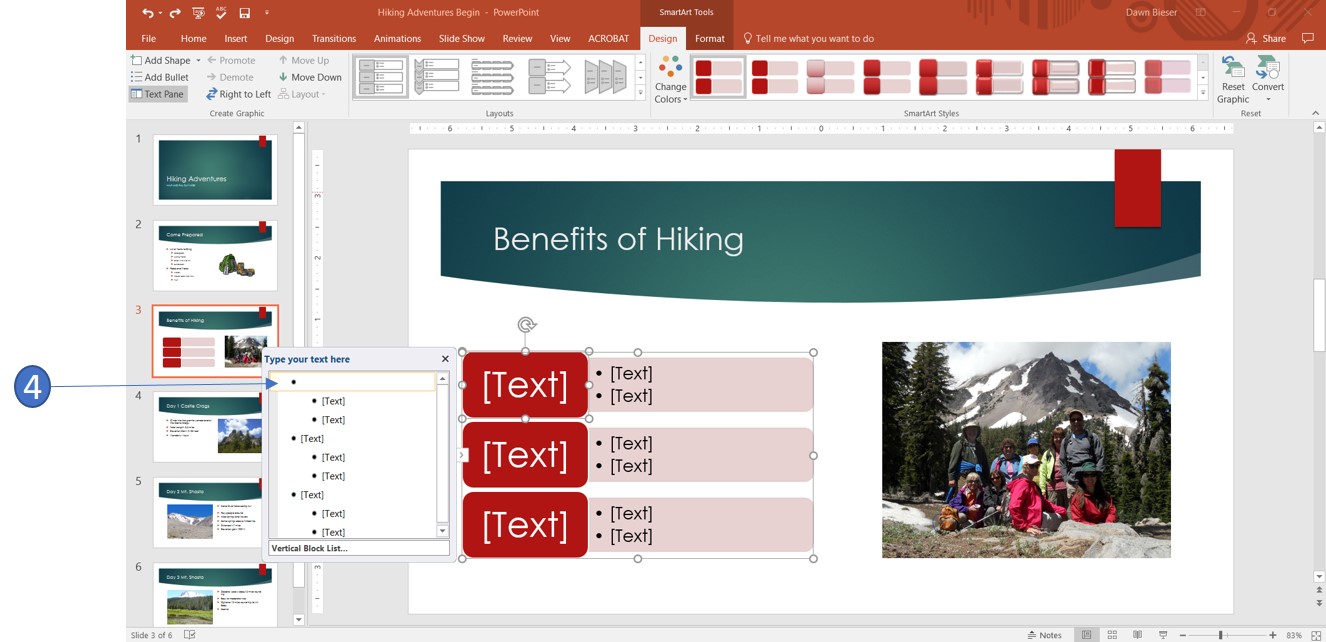Click zoom in plus button
Viewport: 1326px width, 642px height.
click(x=1272, y=635)
